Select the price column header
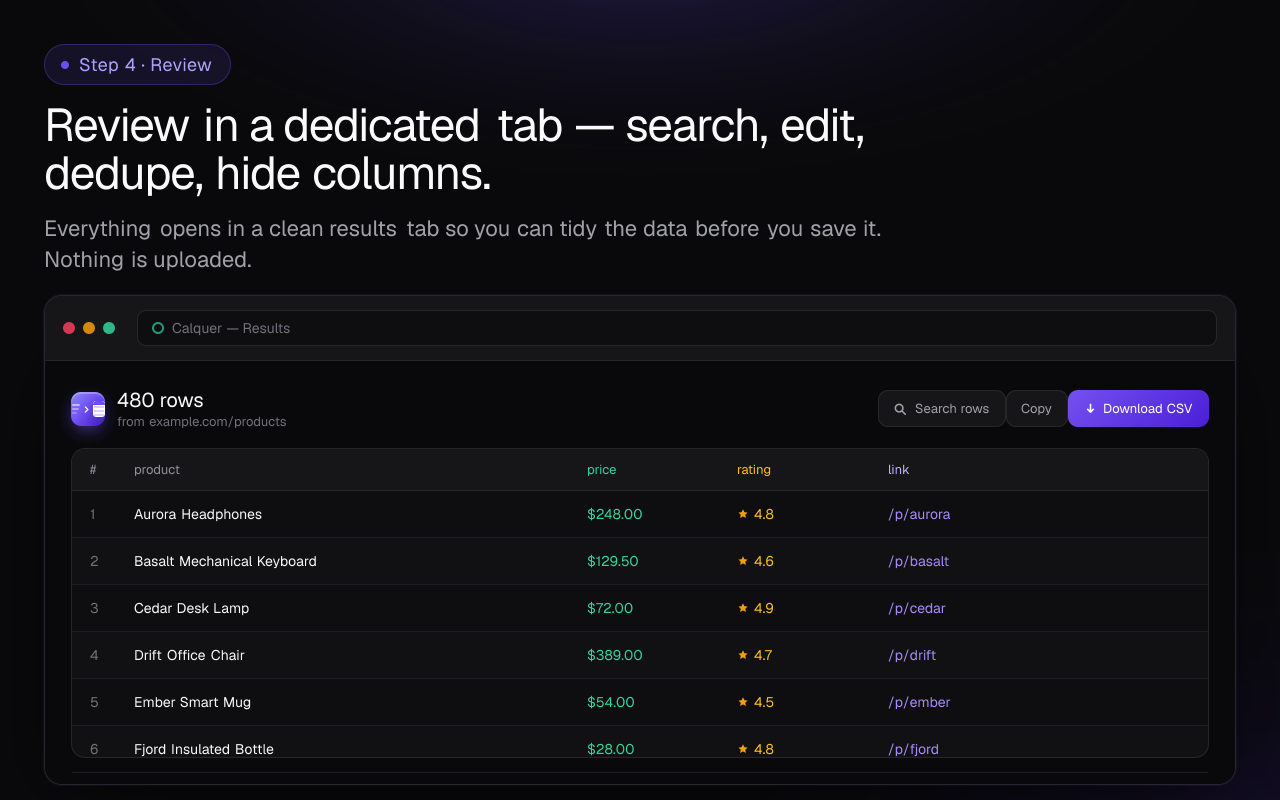1280x800 pixels. pyautogui.click(x=602, y=470)
